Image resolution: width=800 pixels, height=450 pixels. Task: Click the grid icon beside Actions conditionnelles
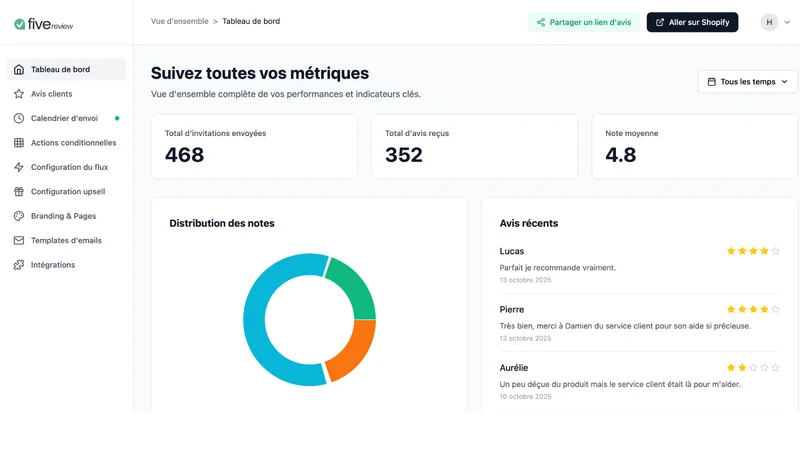click(x=19, y=143)
